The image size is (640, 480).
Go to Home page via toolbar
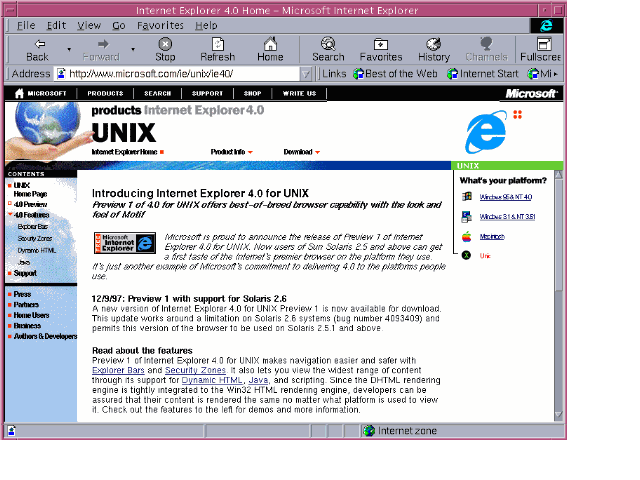pyautogui.click(x=270, y=49)
